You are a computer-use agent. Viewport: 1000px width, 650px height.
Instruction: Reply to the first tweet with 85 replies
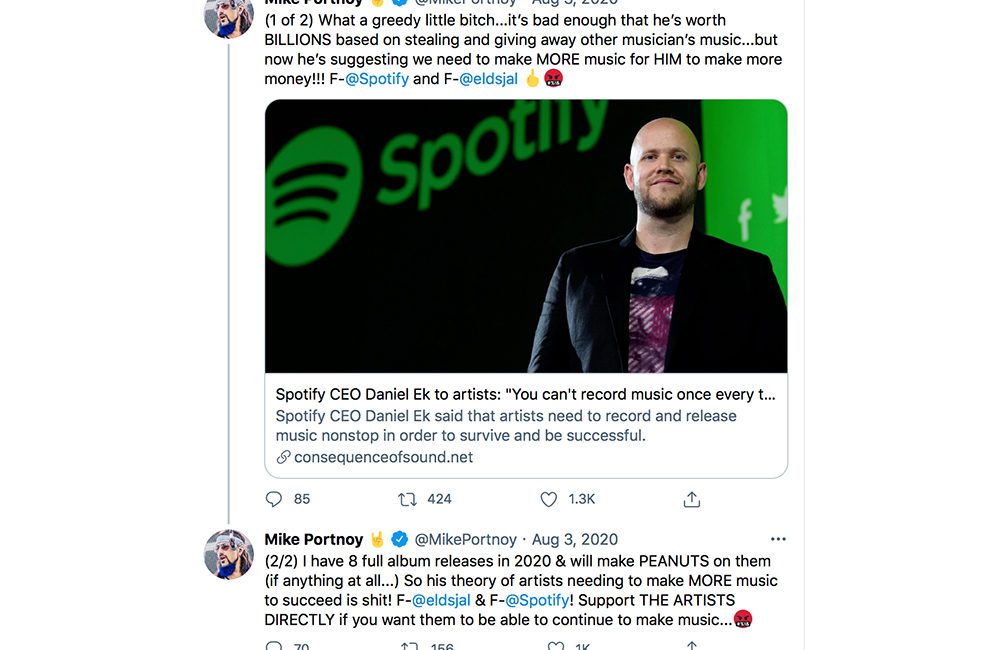point(274,498)
